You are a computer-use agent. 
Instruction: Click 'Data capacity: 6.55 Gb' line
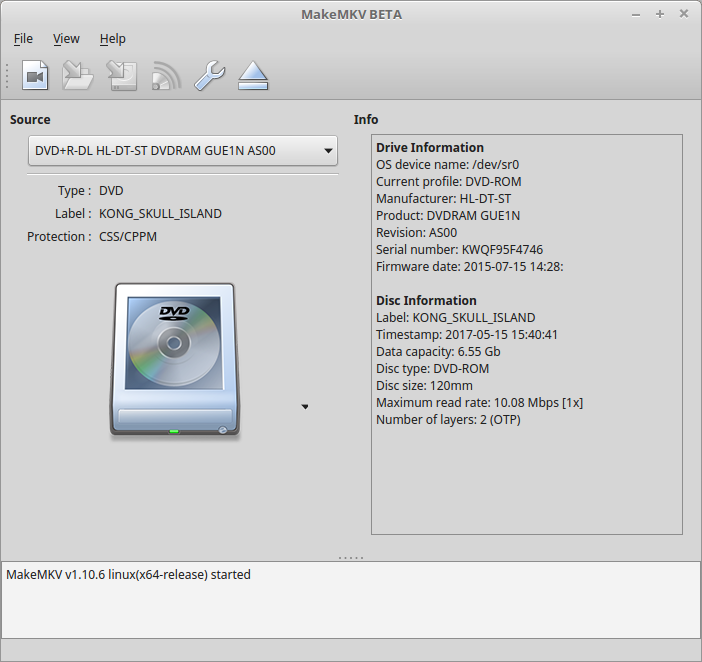pyautogui.click(x=438, y=352)
